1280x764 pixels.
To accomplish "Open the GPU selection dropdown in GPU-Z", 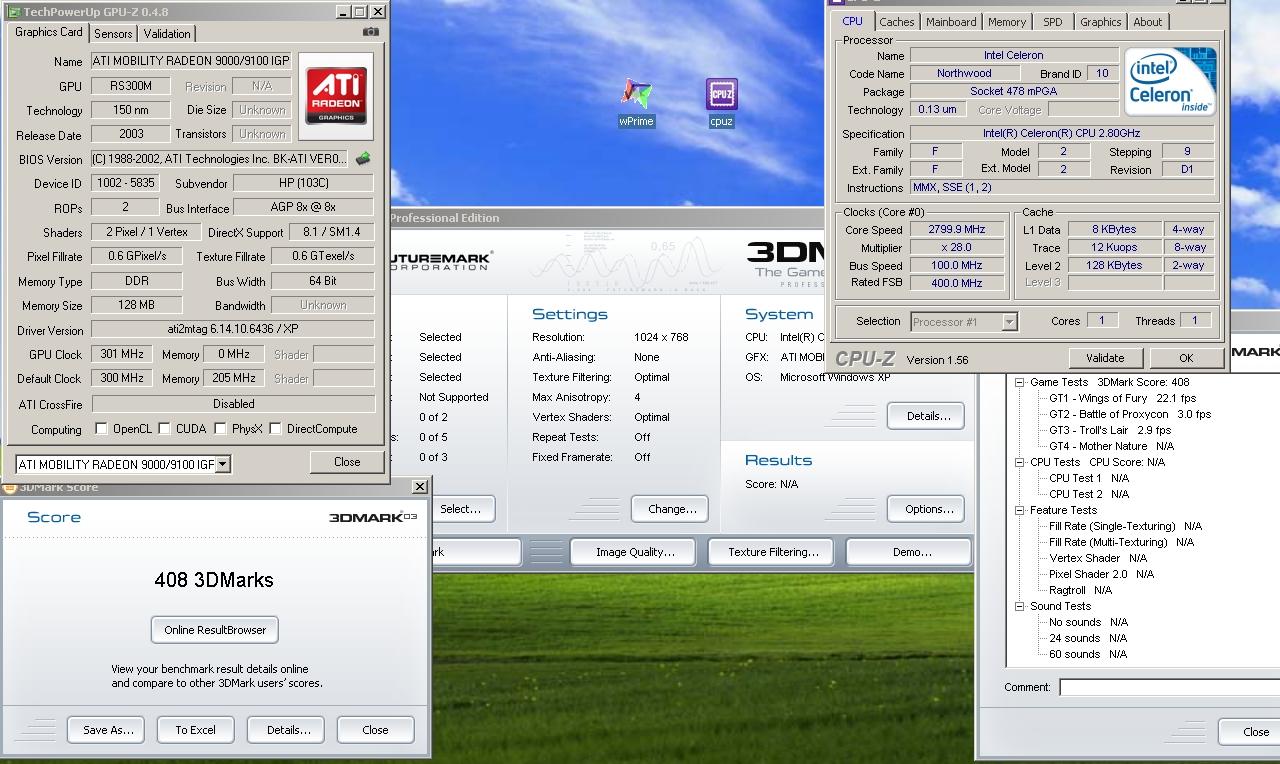I will 223,464.
